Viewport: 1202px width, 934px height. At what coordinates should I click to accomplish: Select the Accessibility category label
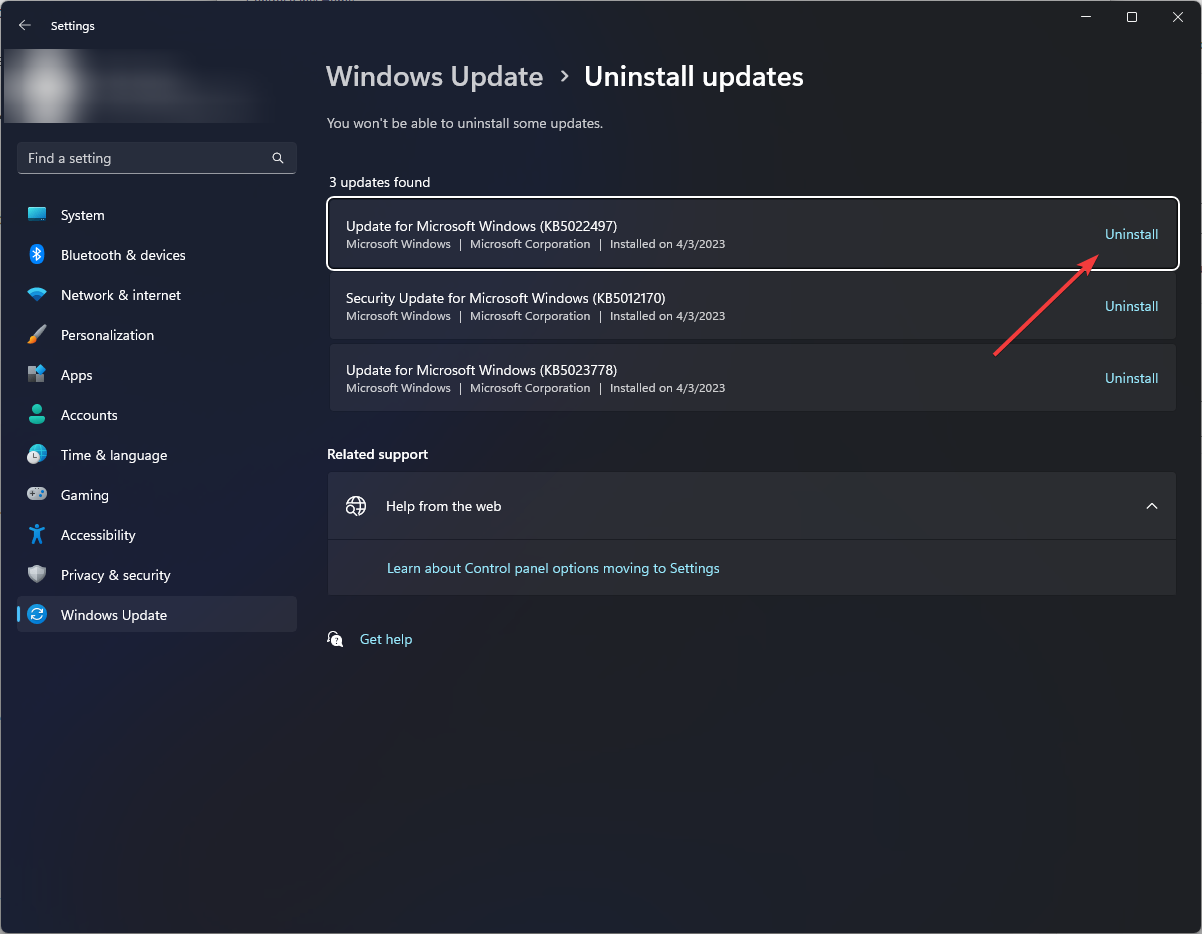(98, 535)
